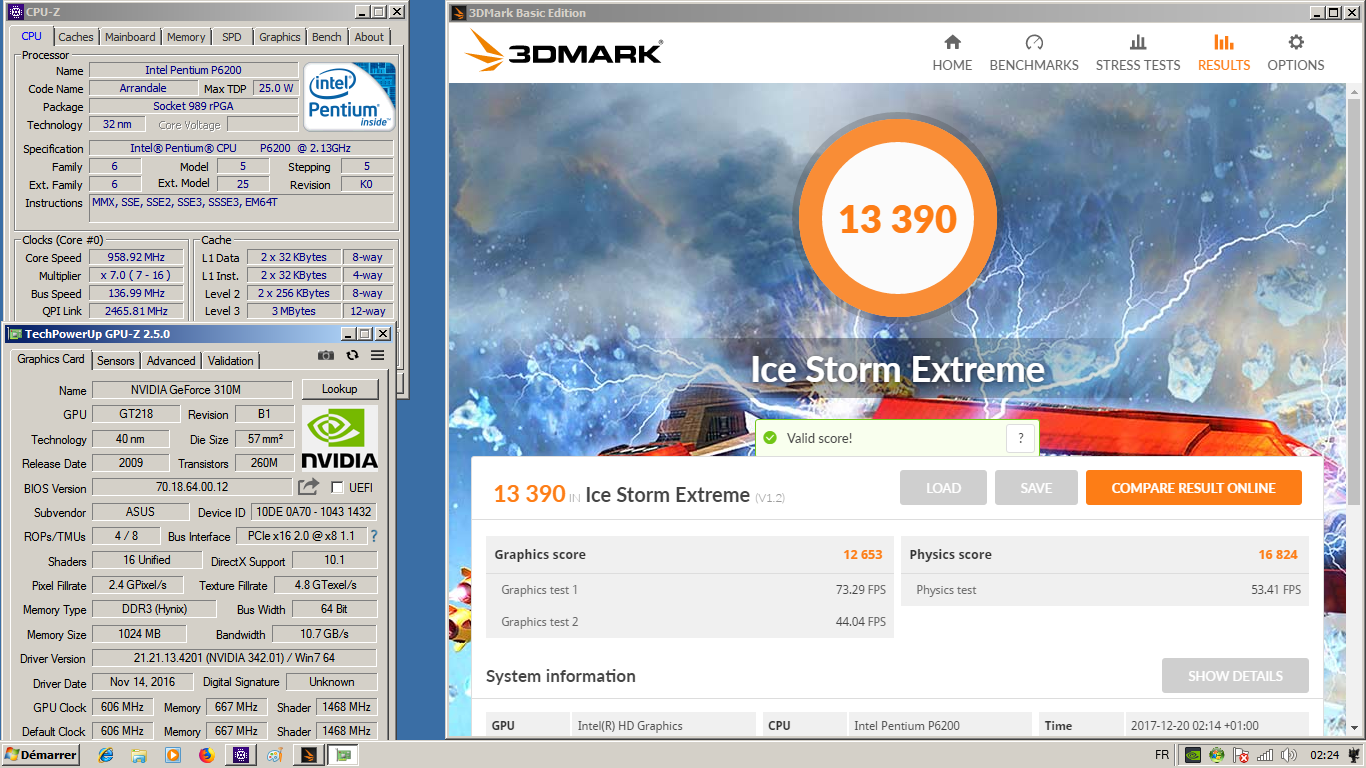Open the Validation tab in GPU-Z
This screenshot has height=768, width=1366.
click(x=231, y=361)
